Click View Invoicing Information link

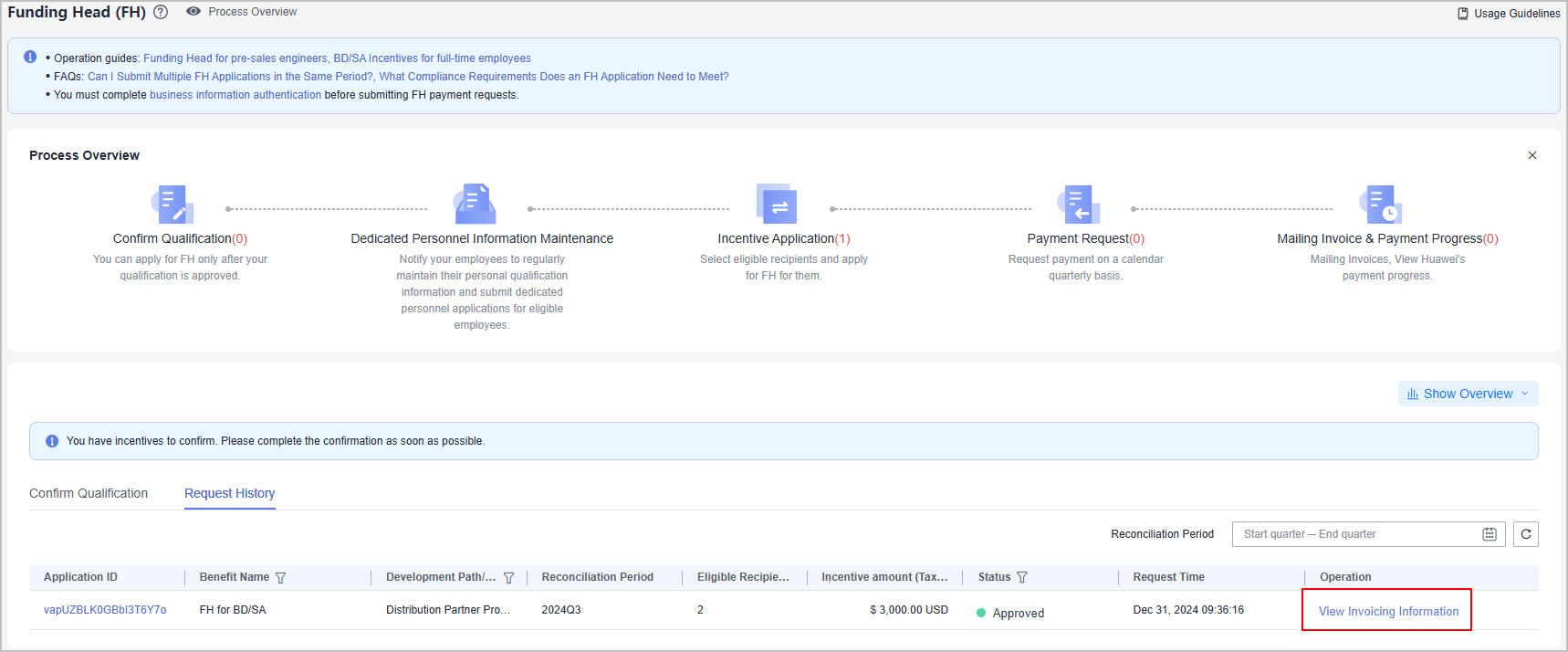1387,612
